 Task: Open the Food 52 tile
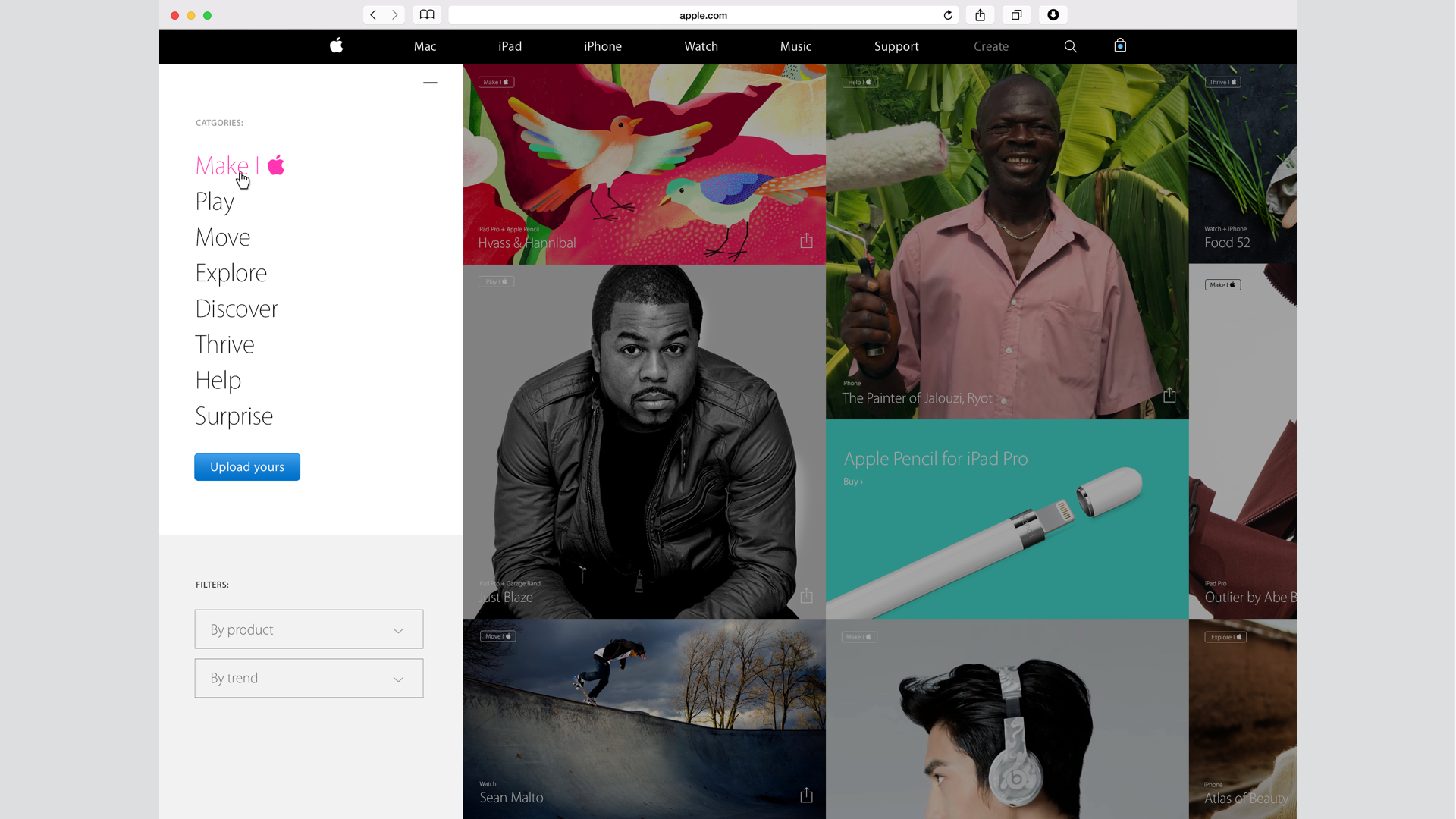click(1243, 164)
